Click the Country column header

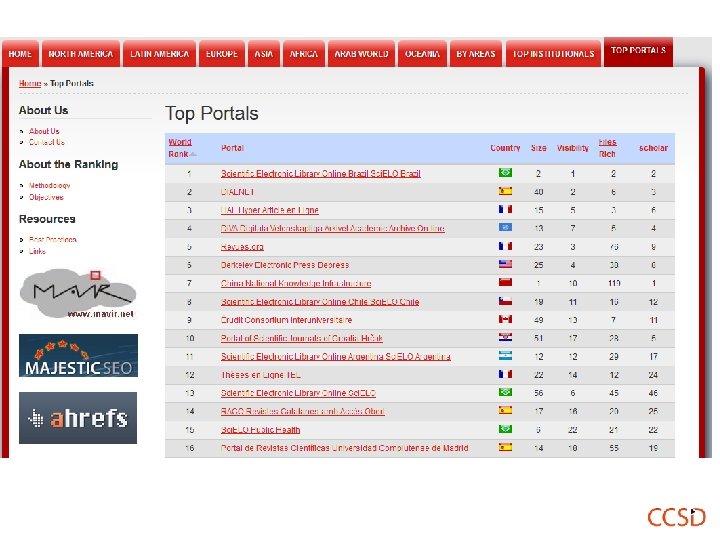(x=505, y=148)
